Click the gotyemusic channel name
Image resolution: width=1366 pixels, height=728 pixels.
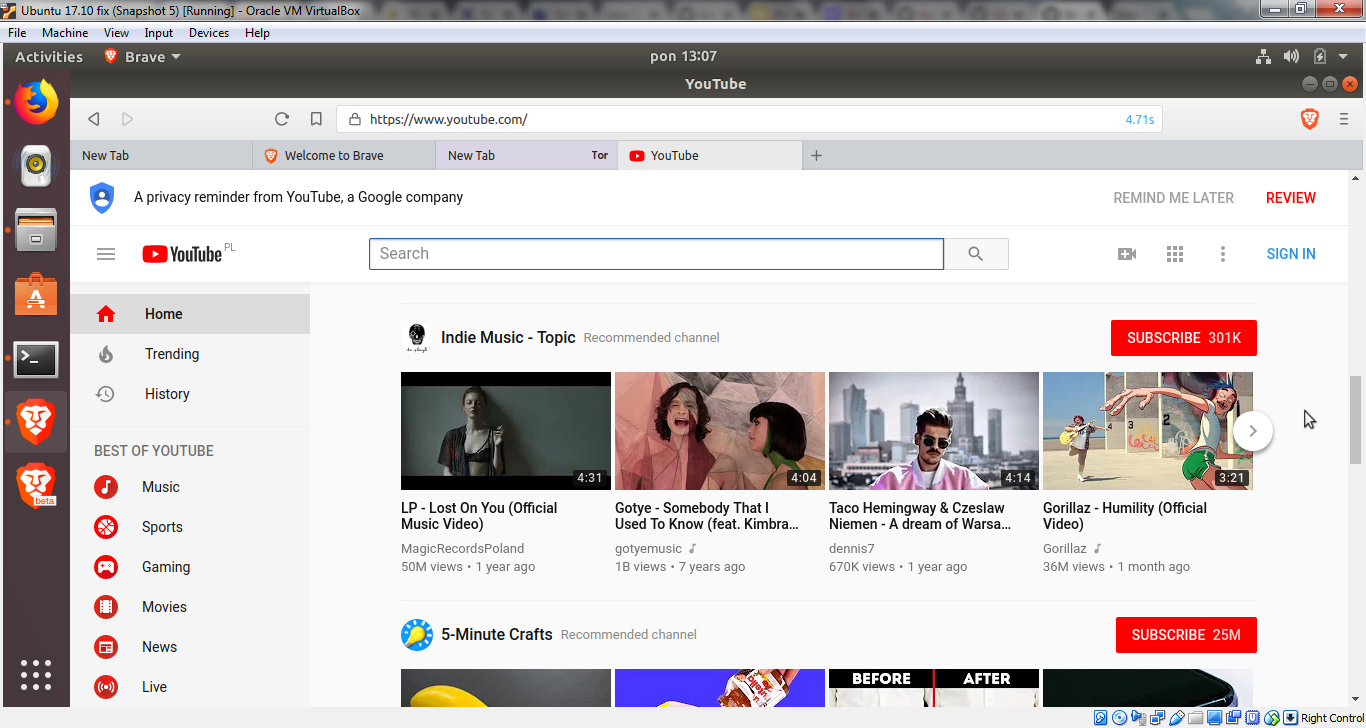pyautogui.click(x=648, y=549)
